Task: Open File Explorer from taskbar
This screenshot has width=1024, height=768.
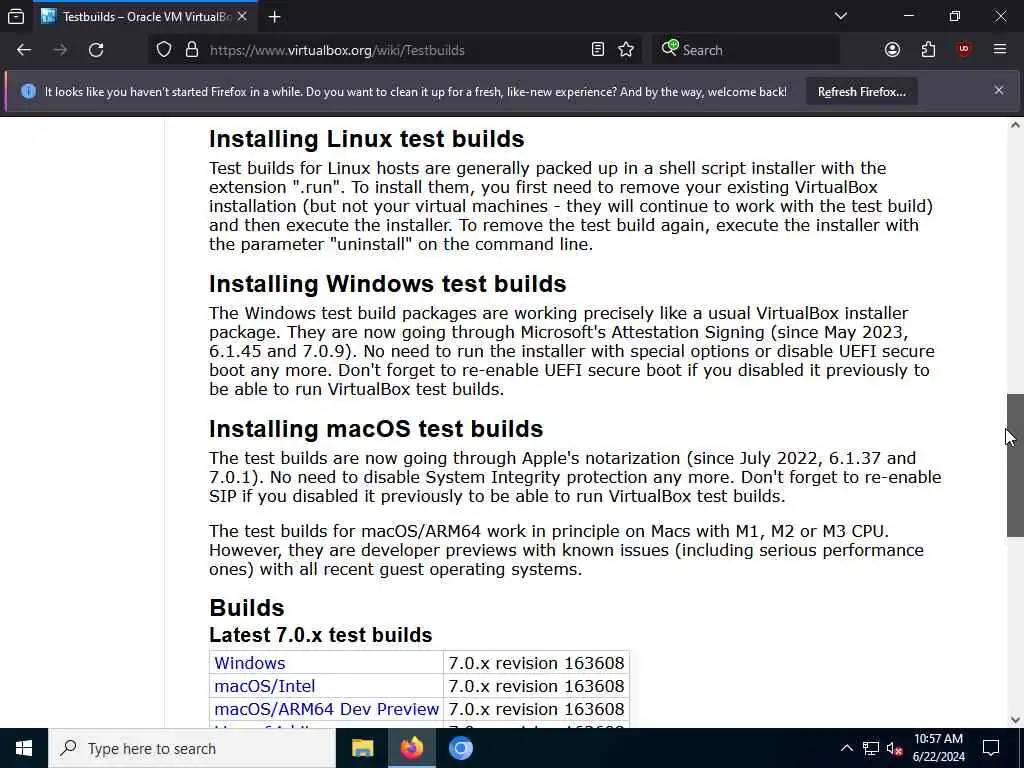Action: (362, 748)
